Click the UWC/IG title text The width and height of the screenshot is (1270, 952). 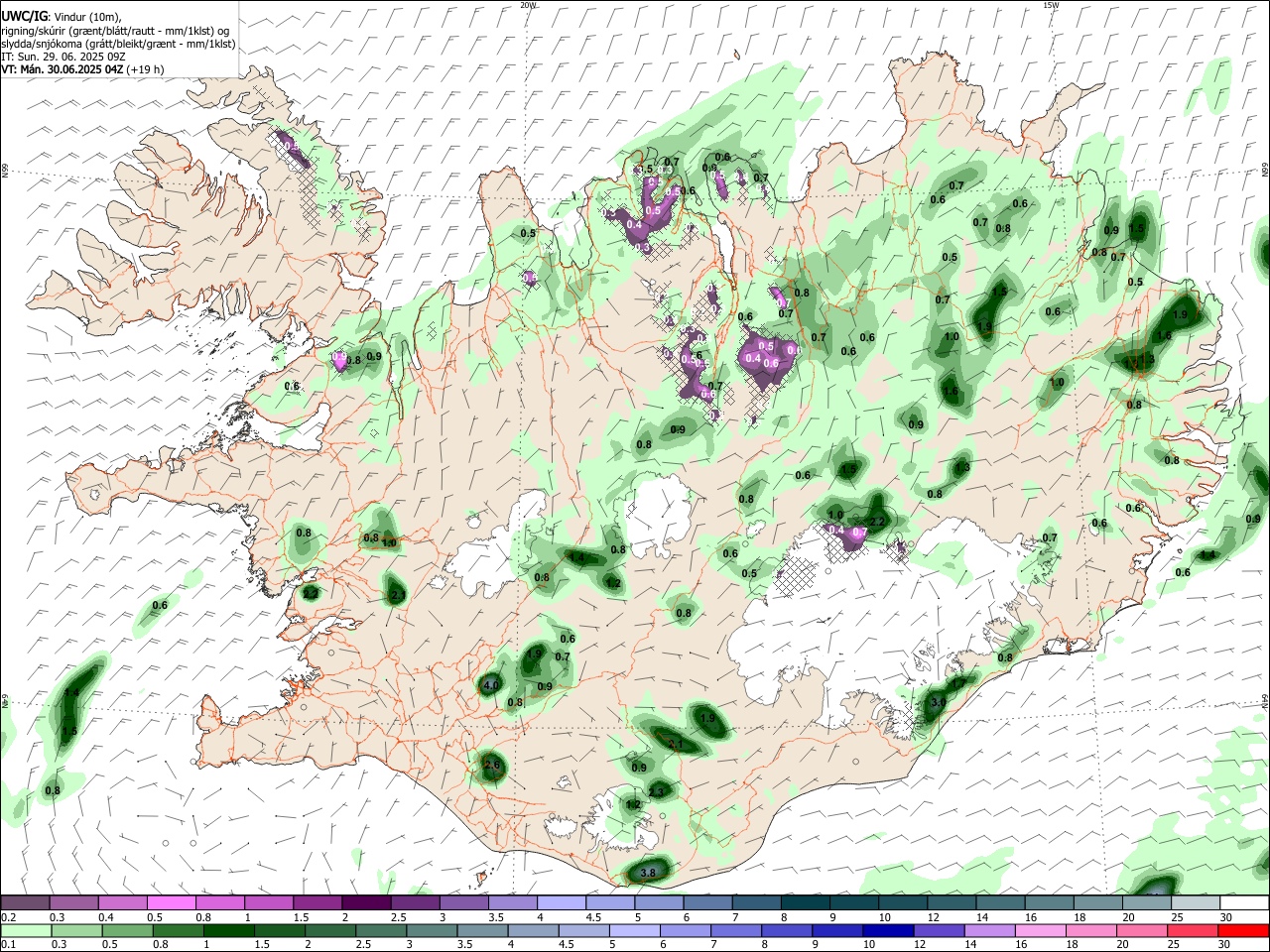pos(24,16)
